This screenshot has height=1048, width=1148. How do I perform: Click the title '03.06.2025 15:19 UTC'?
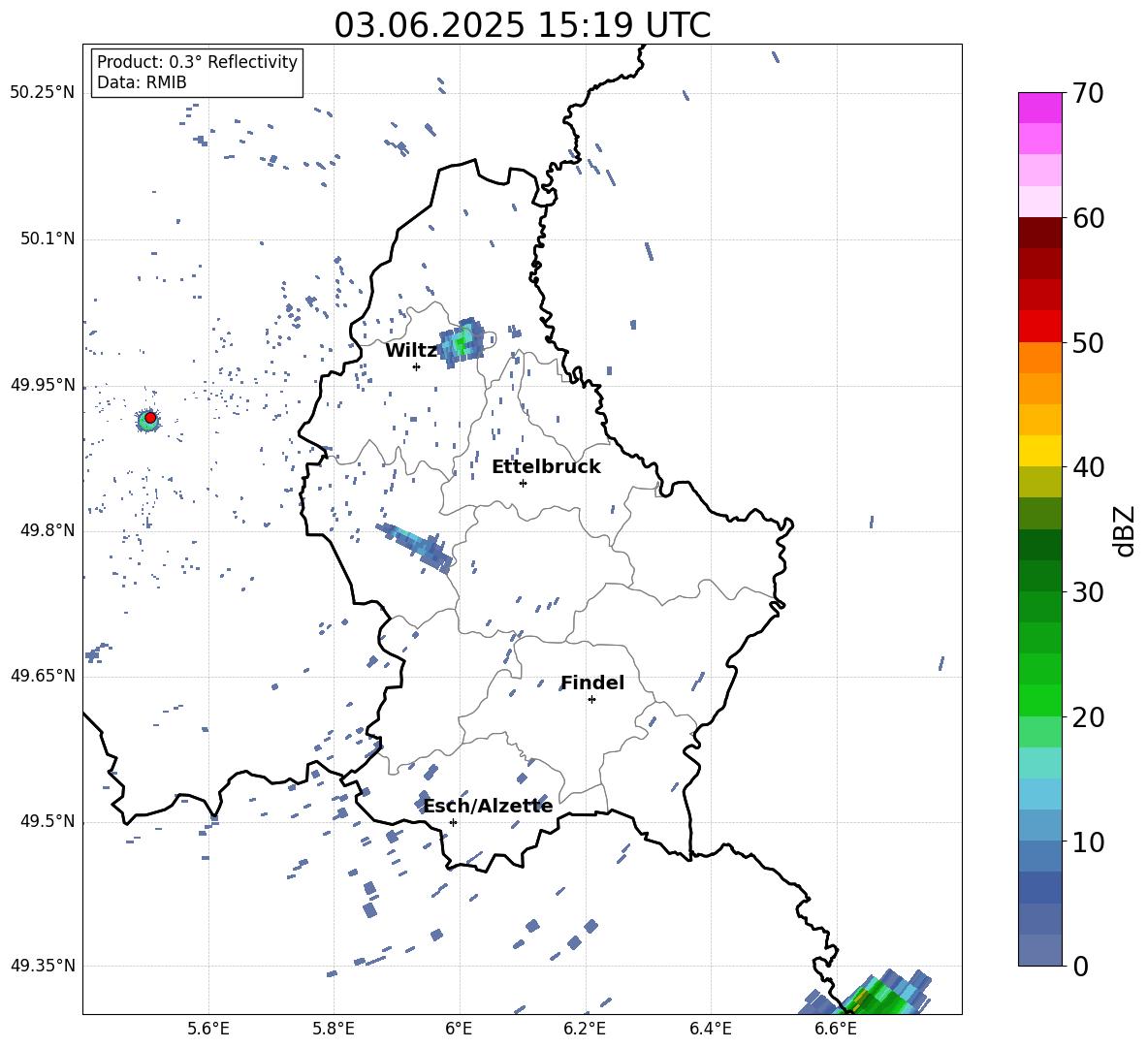click(522, 25)
